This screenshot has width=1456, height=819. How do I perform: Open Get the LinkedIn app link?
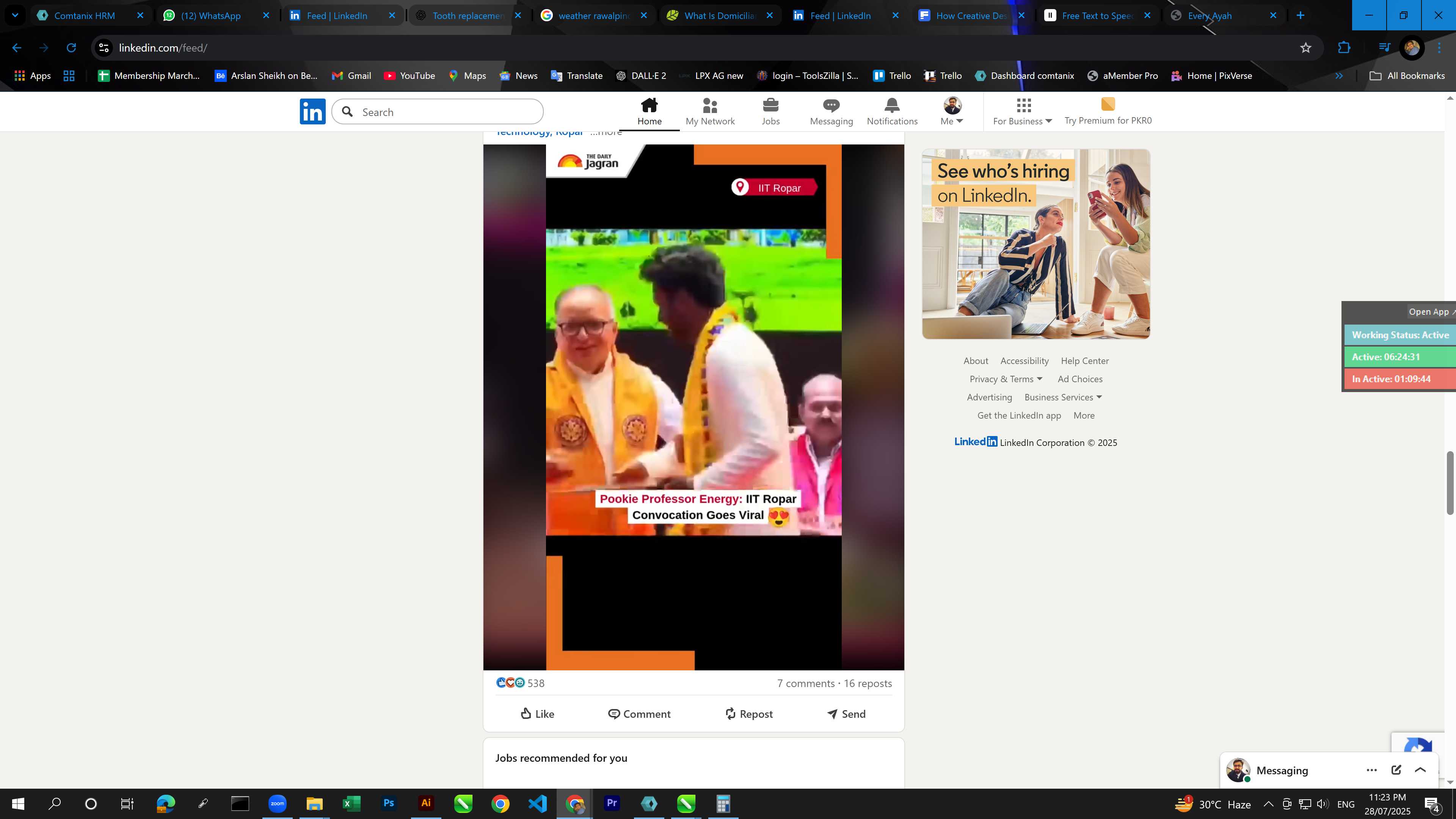coord(1019,415)
